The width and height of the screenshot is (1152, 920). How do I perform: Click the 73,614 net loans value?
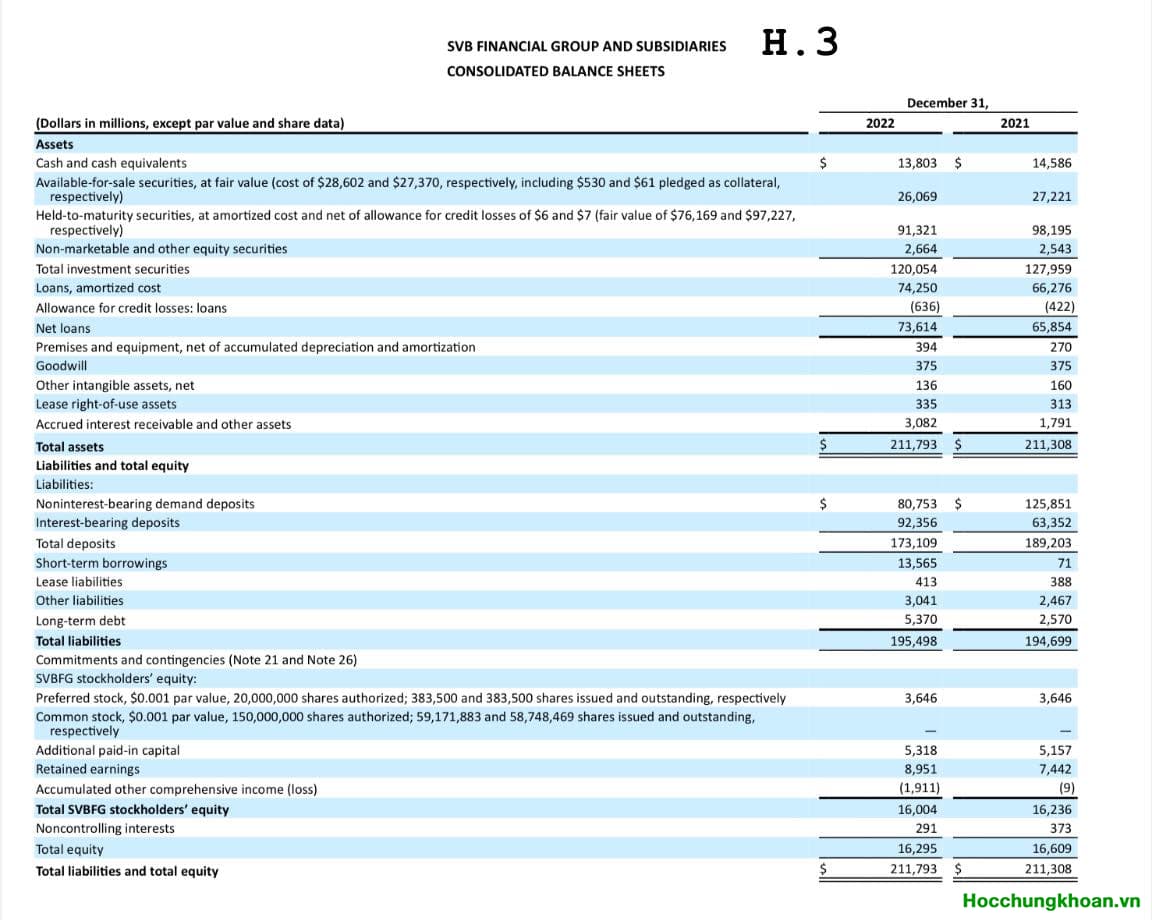coord(917,328)
